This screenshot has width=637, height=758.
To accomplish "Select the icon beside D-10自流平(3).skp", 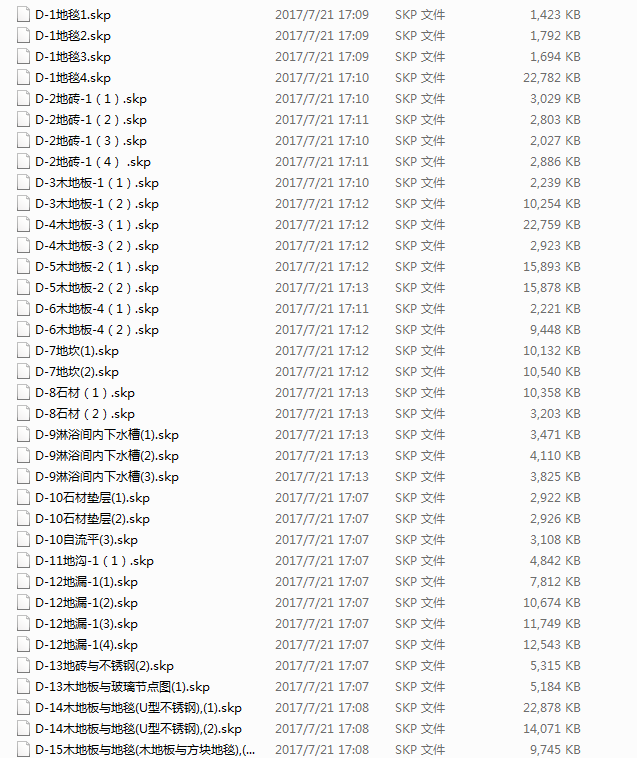I will [23, 539].
